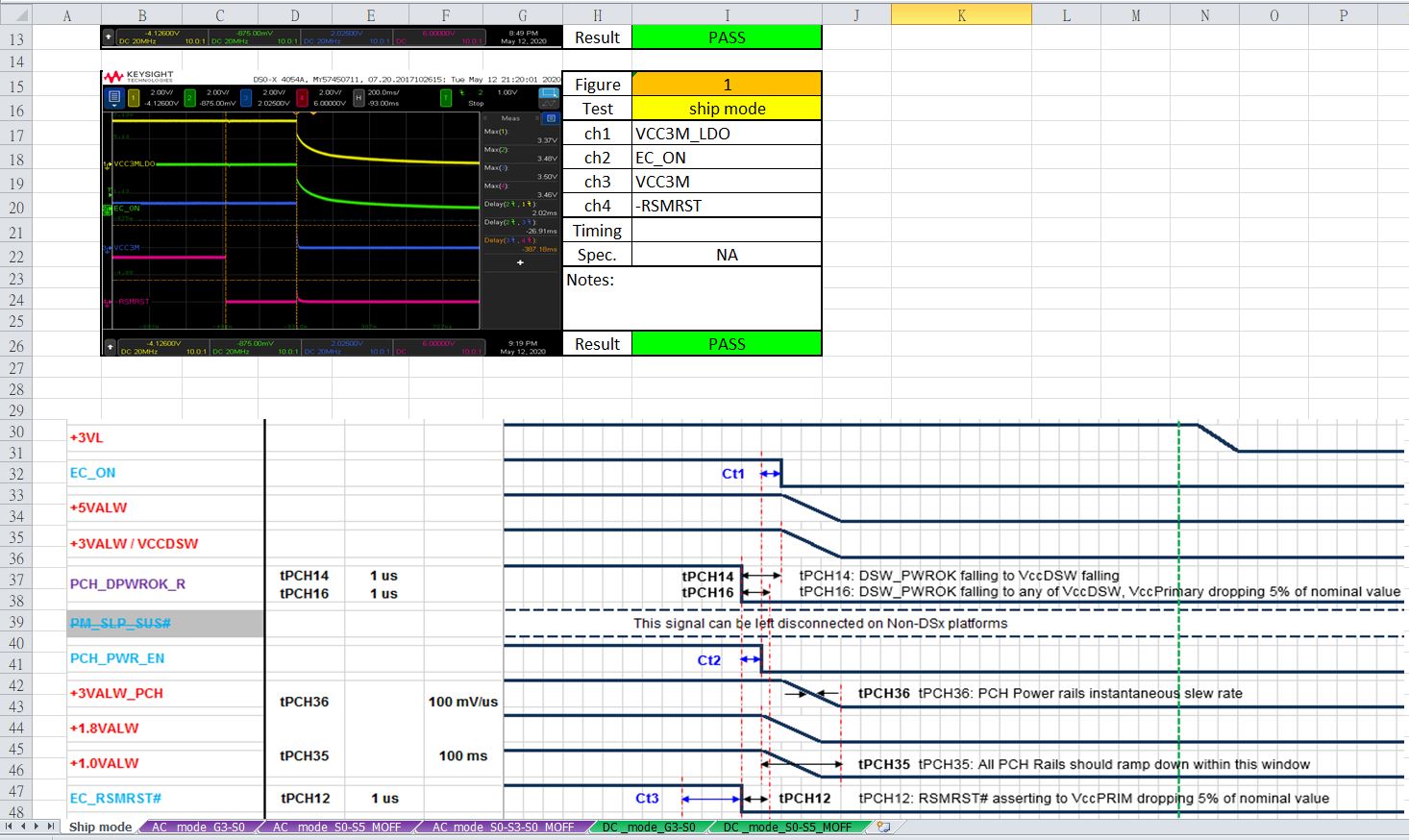1409x840 pixels.
Task: Select row 15 header
Action: 15,86
